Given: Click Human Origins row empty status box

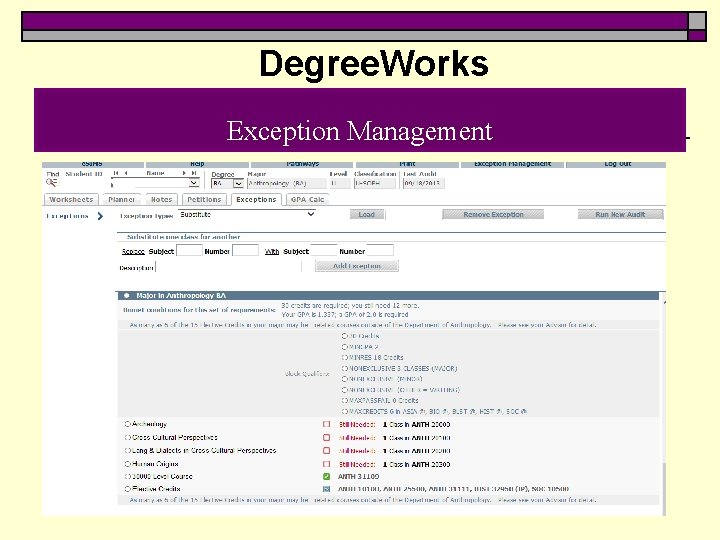Looking at the screenshot, I should click(326, 464).
